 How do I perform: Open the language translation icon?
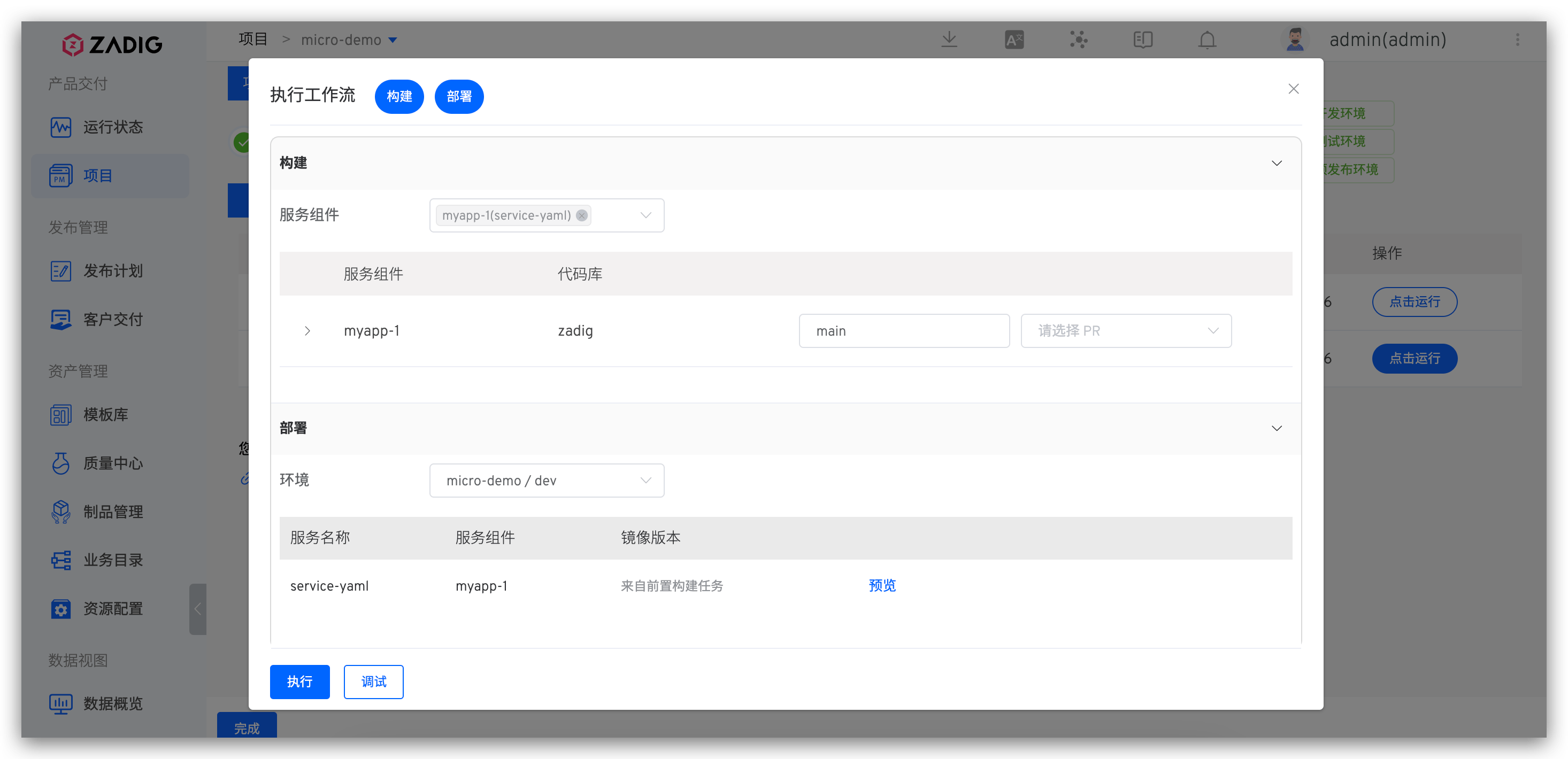coord(1014,40)
